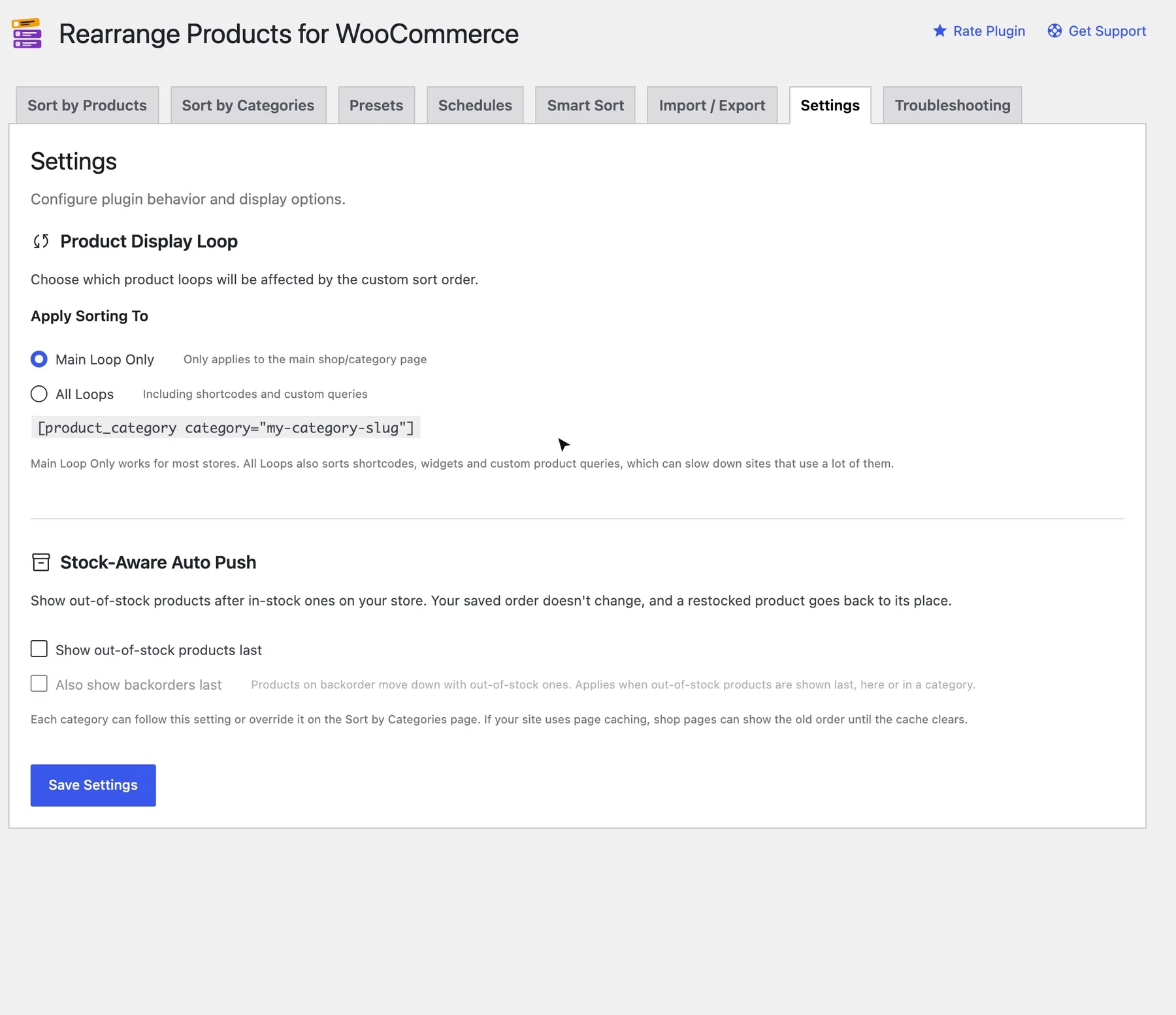Viewport: 1176px width, 1015px height.
Task: Click the 'Each category can follow this setting' note
Action: click(x=499, y=719)
